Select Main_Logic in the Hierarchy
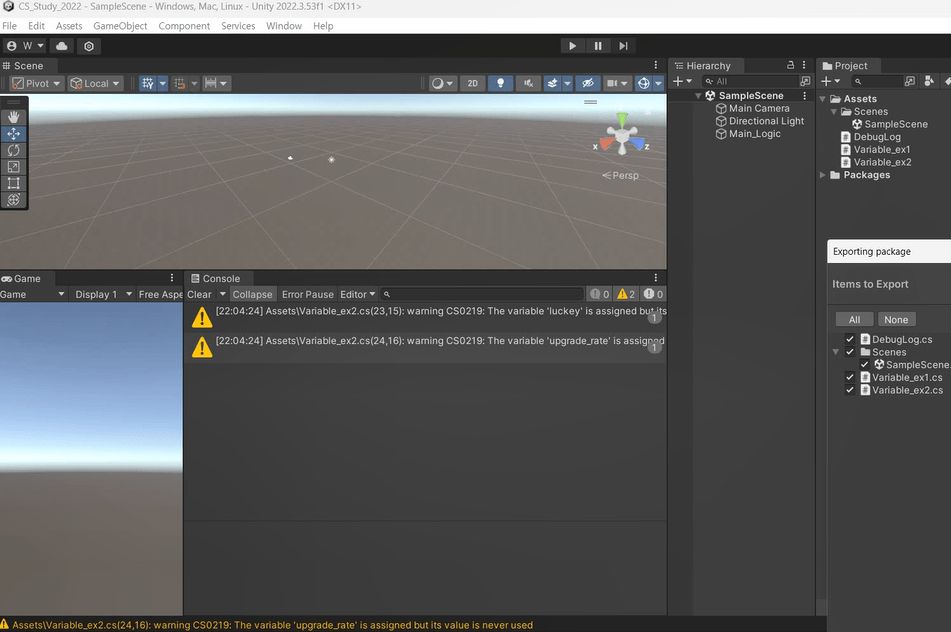Screen dimensions: 951x632 pos(754,134)
